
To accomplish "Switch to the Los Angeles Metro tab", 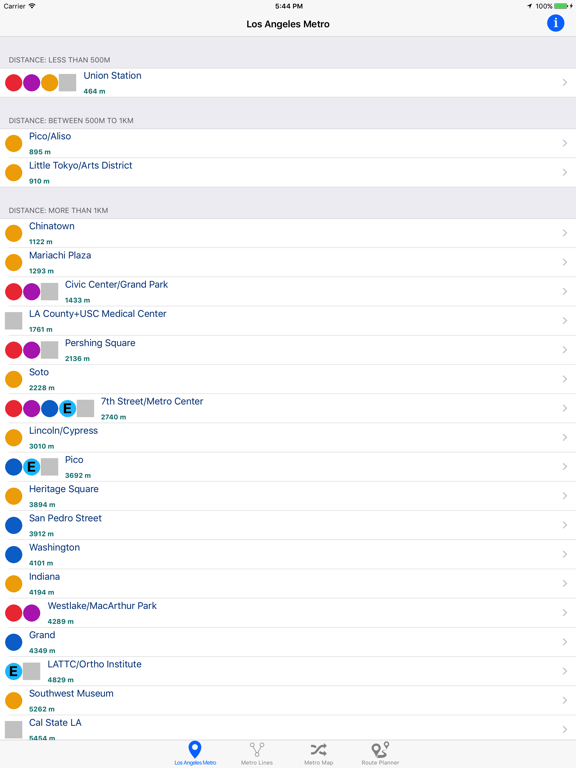I will click(195, 753).
